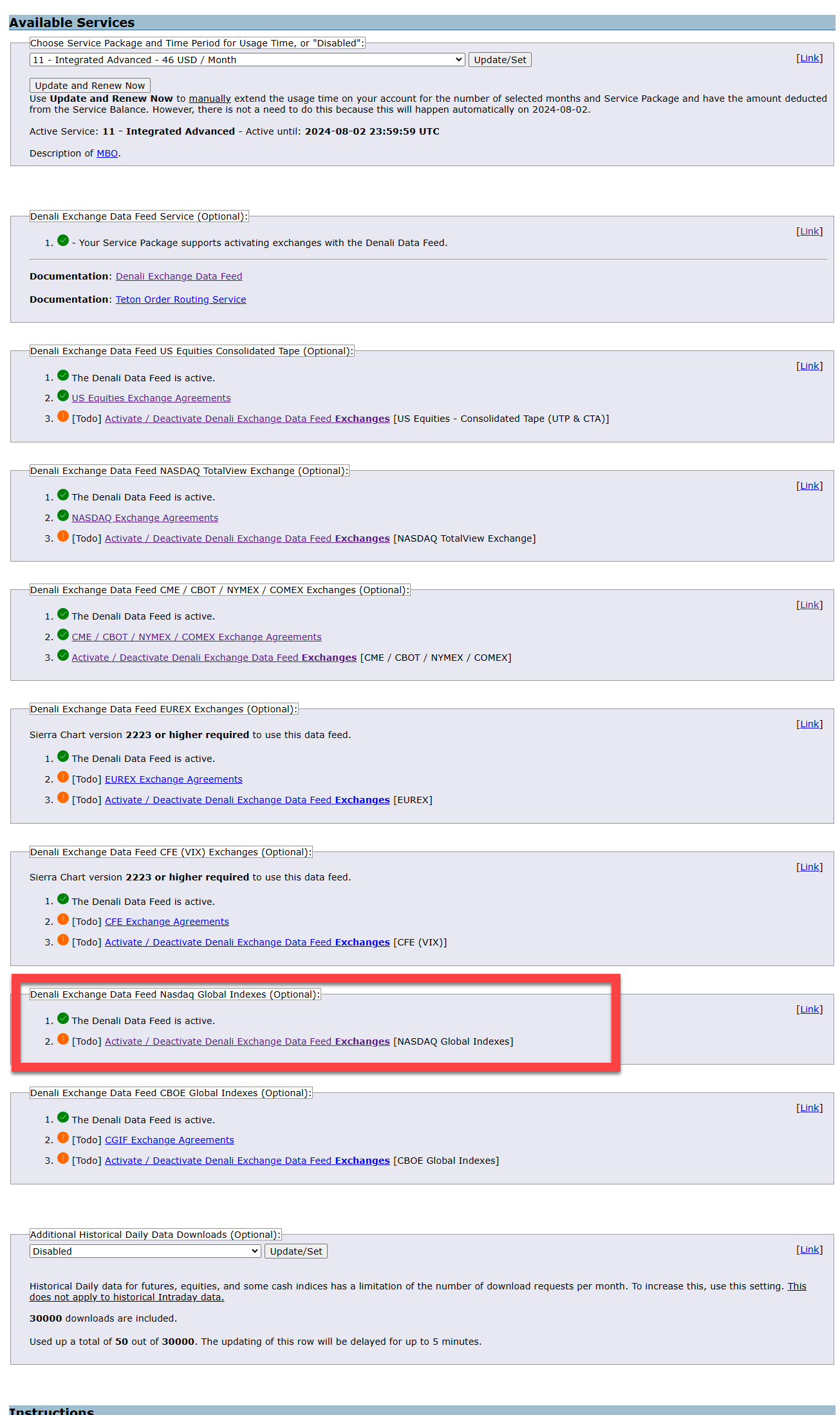Click green check icon beside Service Package supports message

click(63, 240)
